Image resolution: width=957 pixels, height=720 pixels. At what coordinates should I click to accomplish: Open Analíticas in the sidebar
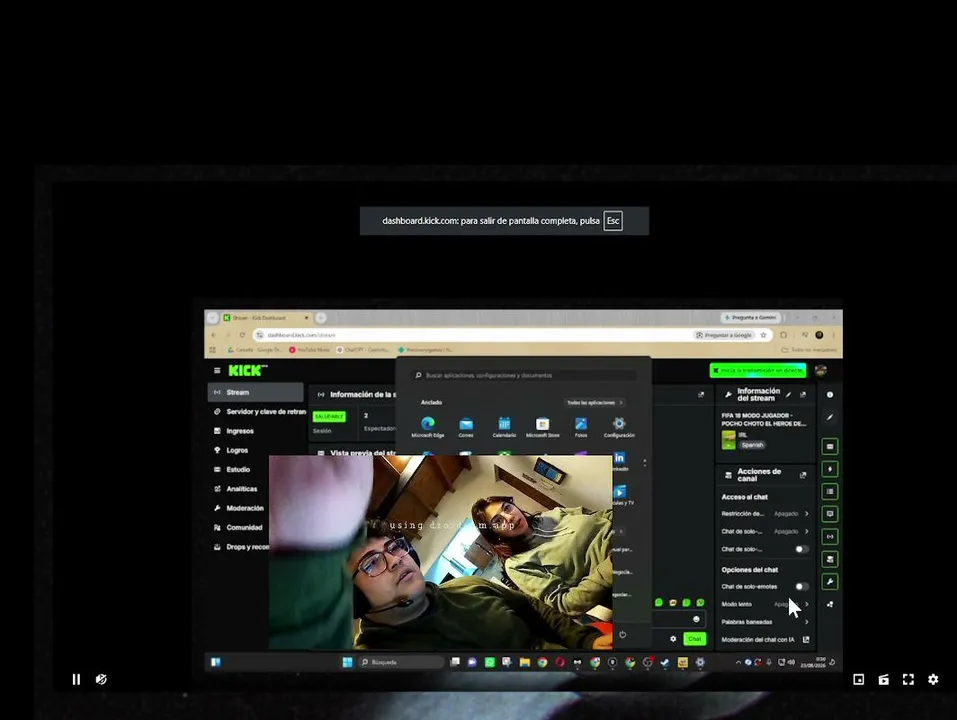[235, 489]
